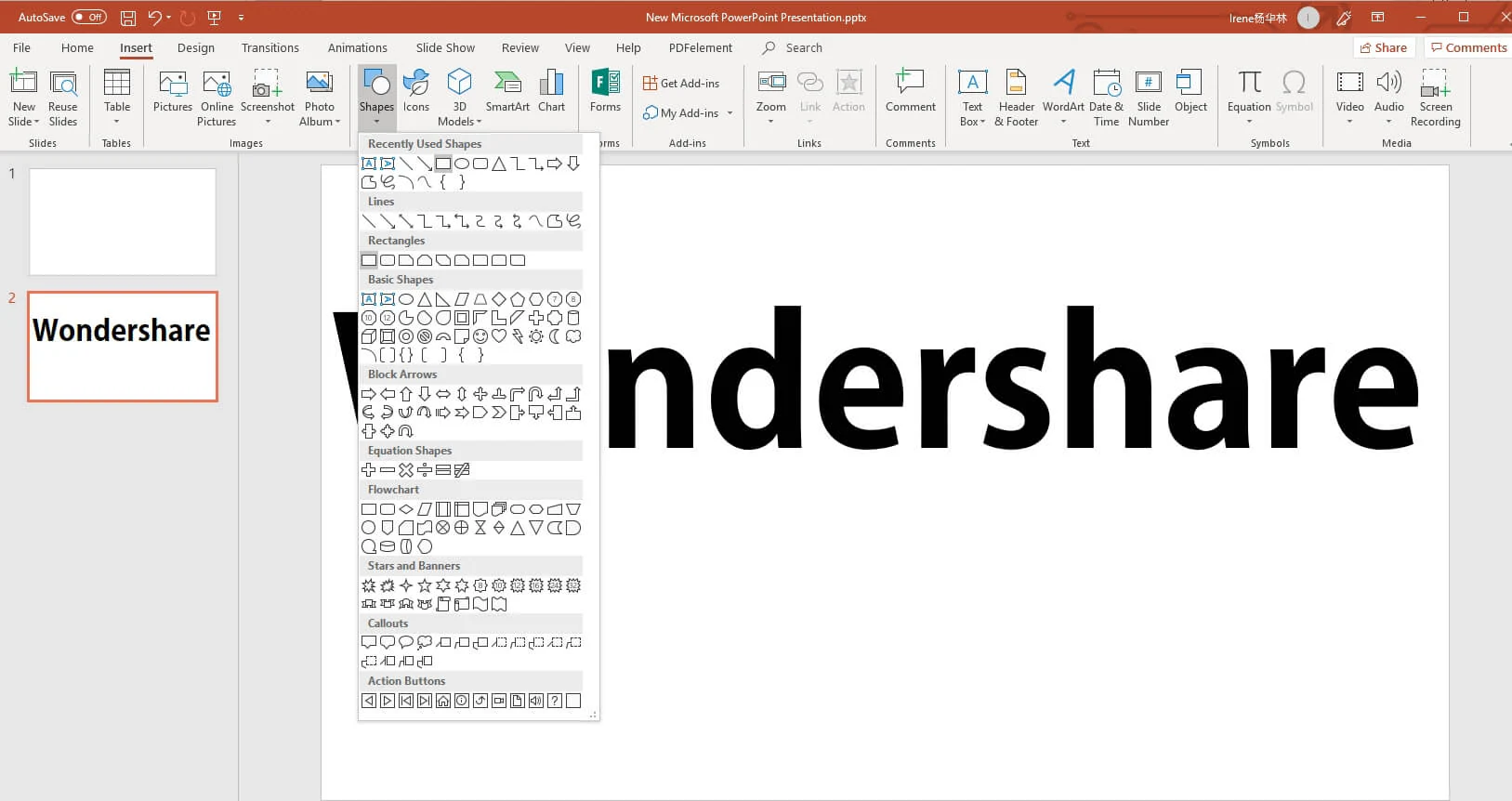Choose the Help question mark action button
Screen dimensions: 1512x801
555,701
